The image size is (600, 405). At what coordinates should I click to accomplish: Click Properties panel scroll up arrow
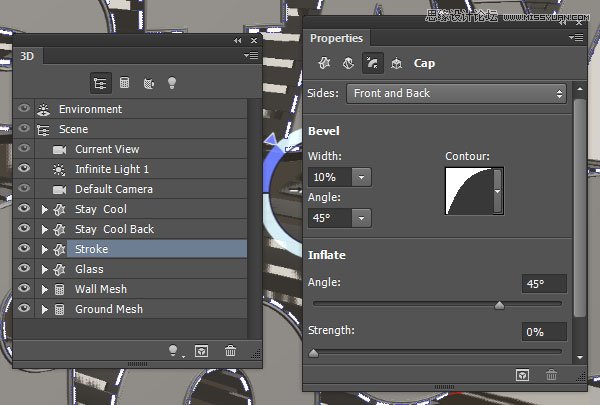click(x=580, y=89)
